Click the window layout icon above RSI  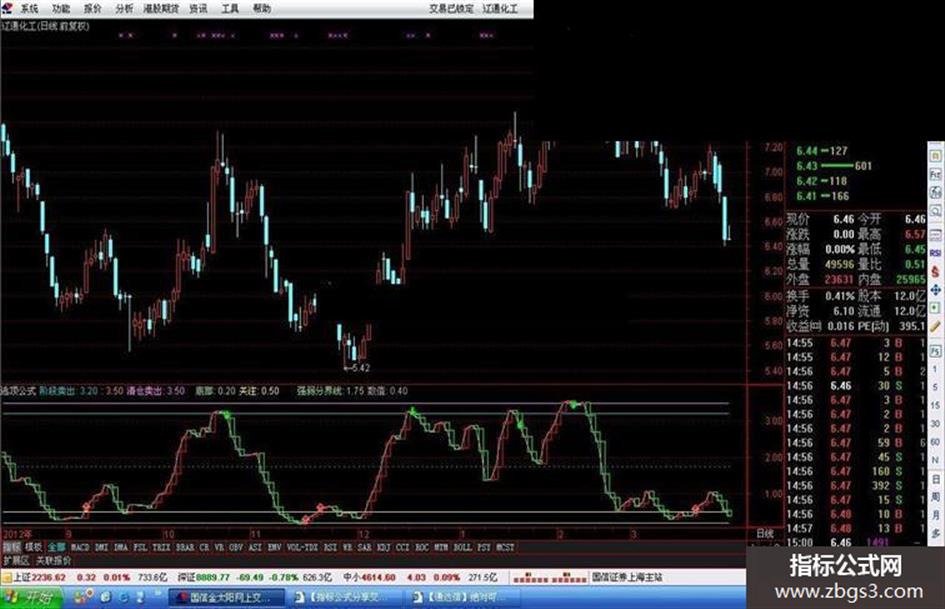tap(935, 234)
